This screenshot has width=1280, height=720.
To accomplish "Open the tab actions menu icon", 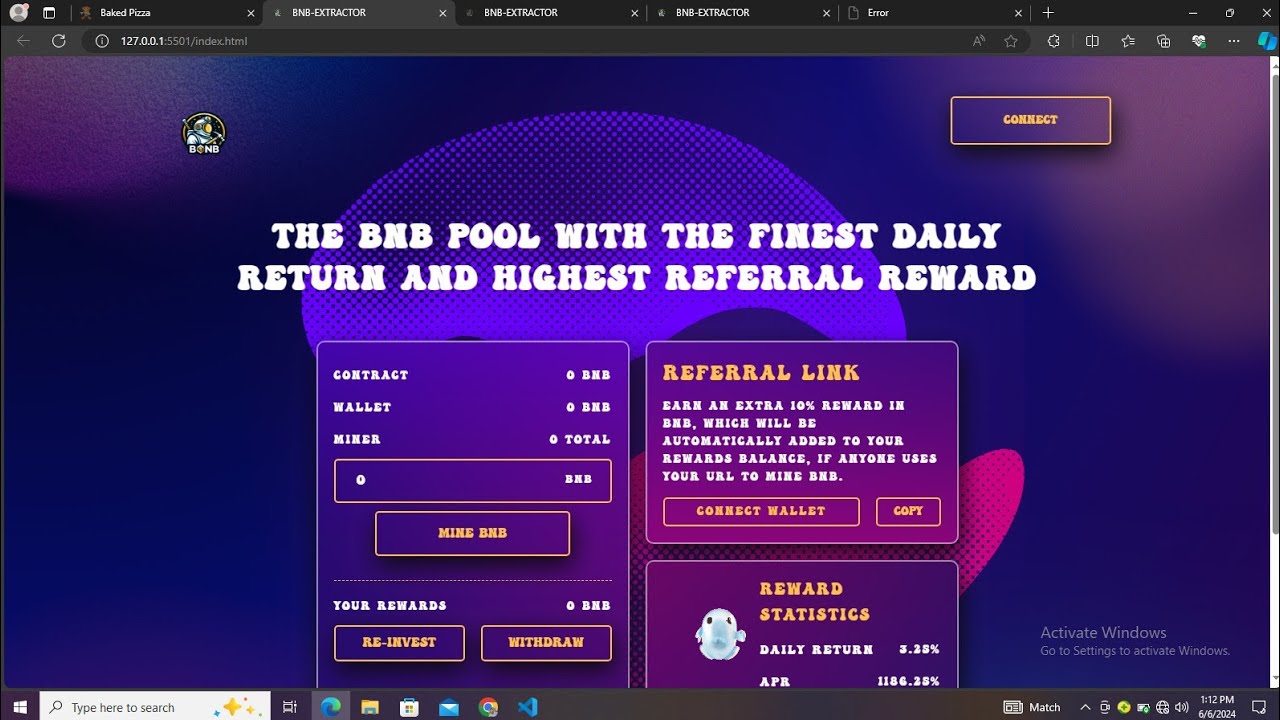I will [49, 13].
